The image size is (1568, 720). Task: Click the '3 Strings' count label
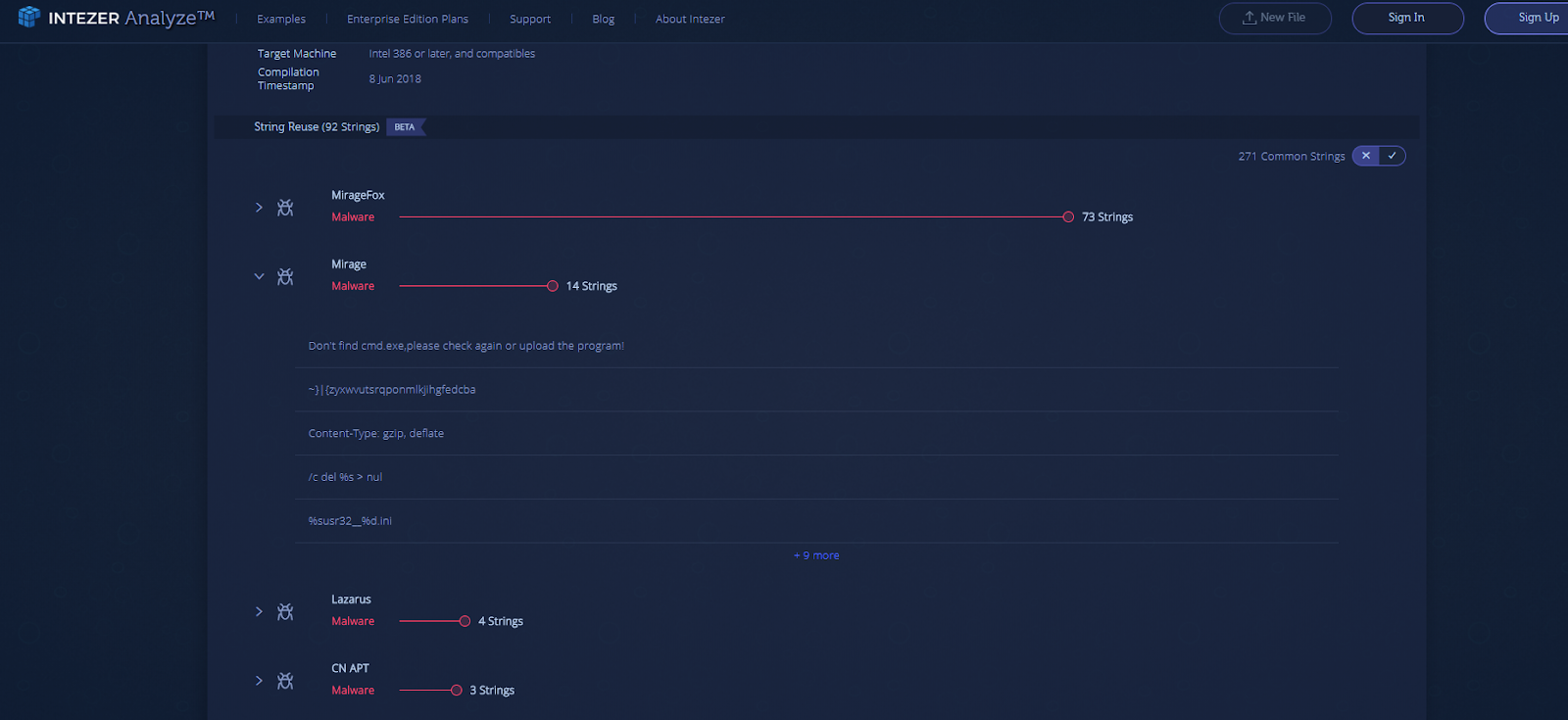point(492,691)
